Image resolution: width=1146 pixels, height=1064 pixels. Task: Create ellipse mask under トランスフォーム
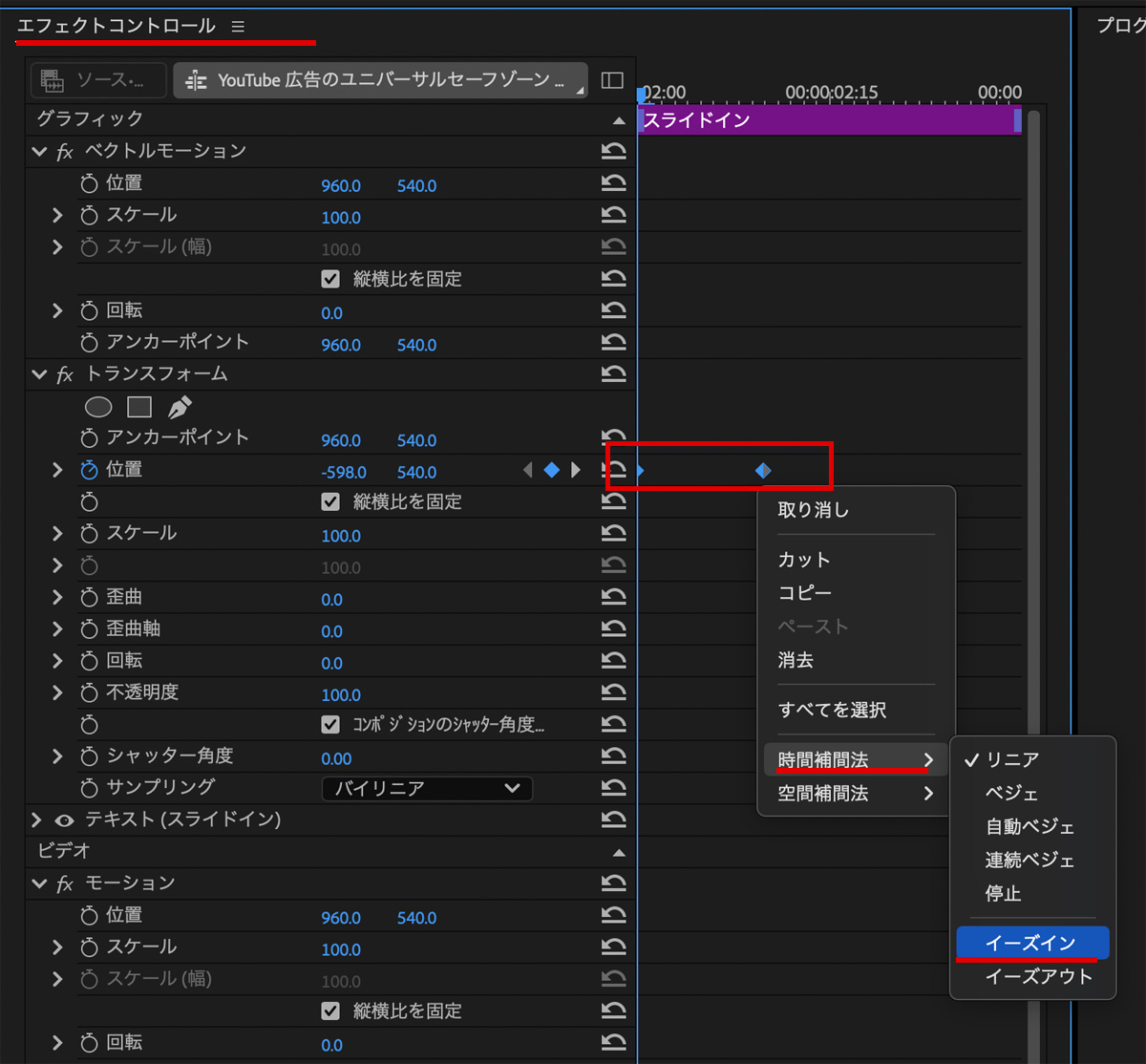98,408
